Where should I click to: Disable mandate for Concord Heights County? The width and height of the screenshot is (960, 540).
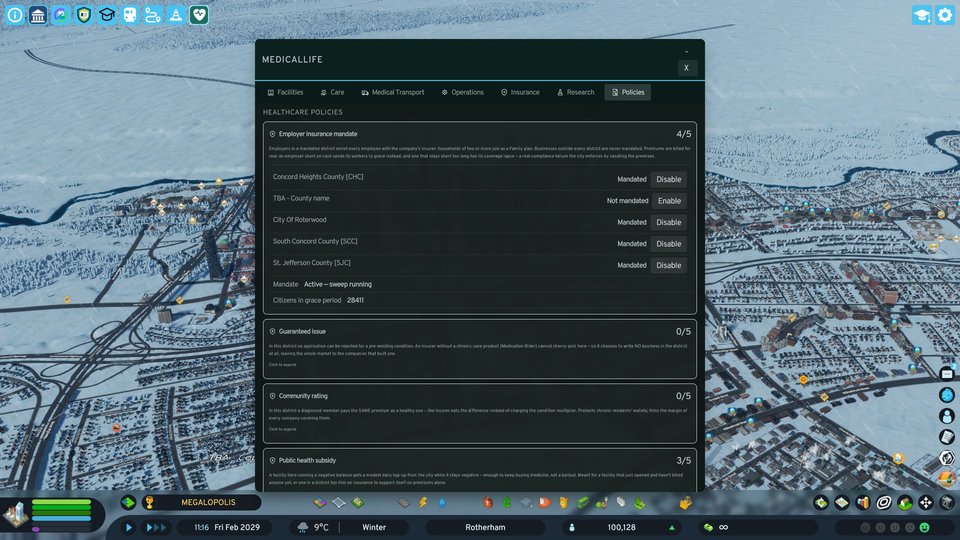(669, 179)
